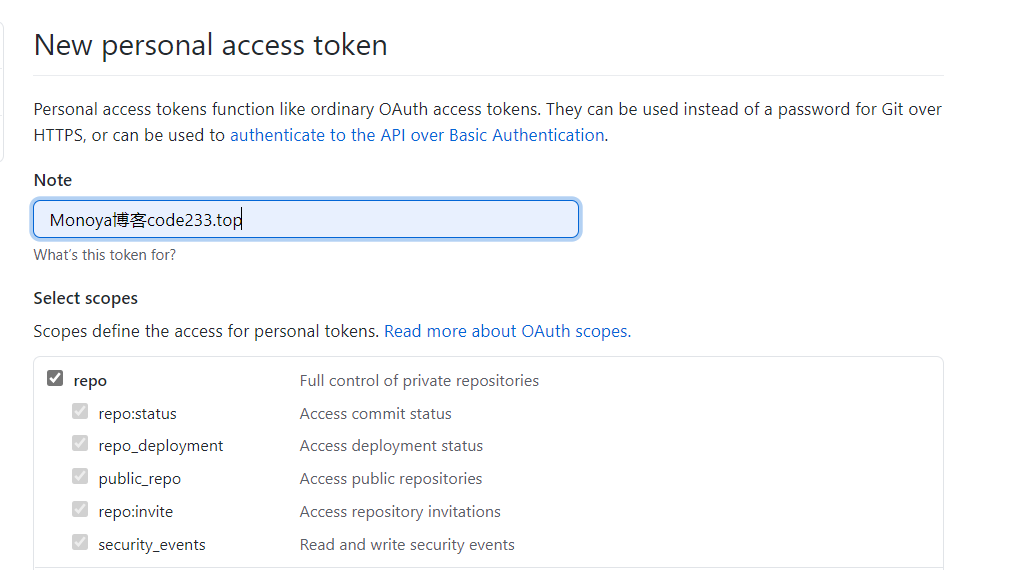Click the repo:status scope label

pos(137,414)
